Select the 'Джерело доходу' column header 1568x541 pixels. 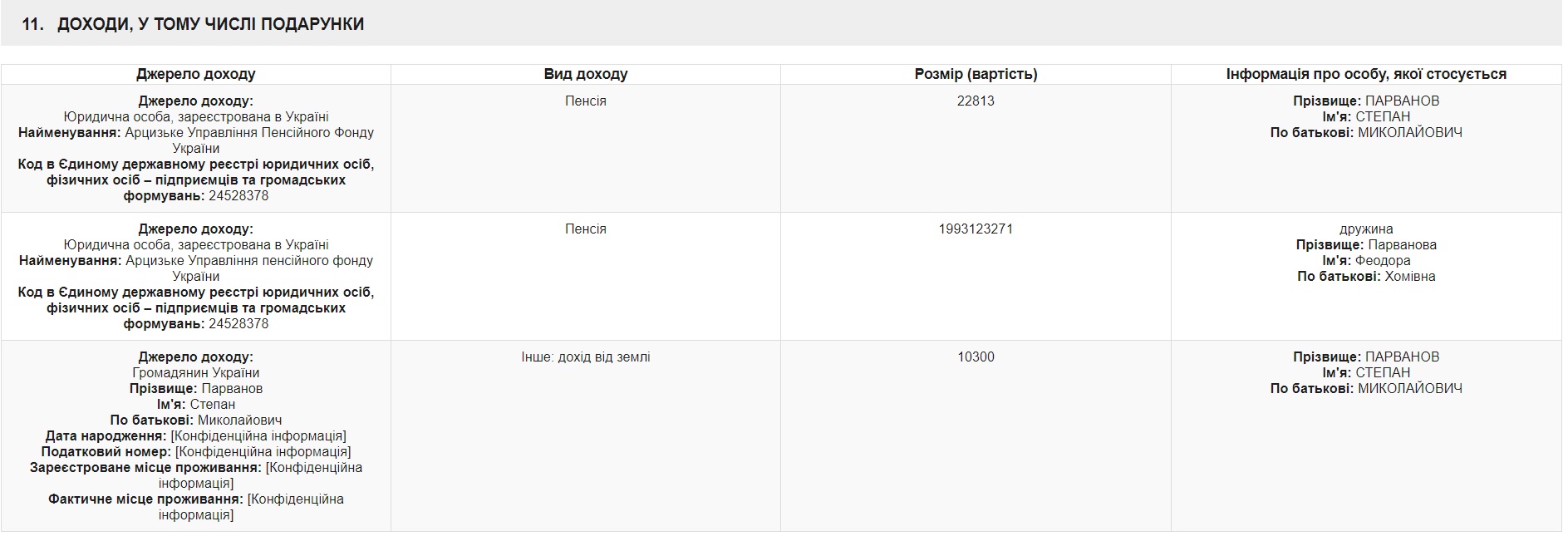click(196, 74)
